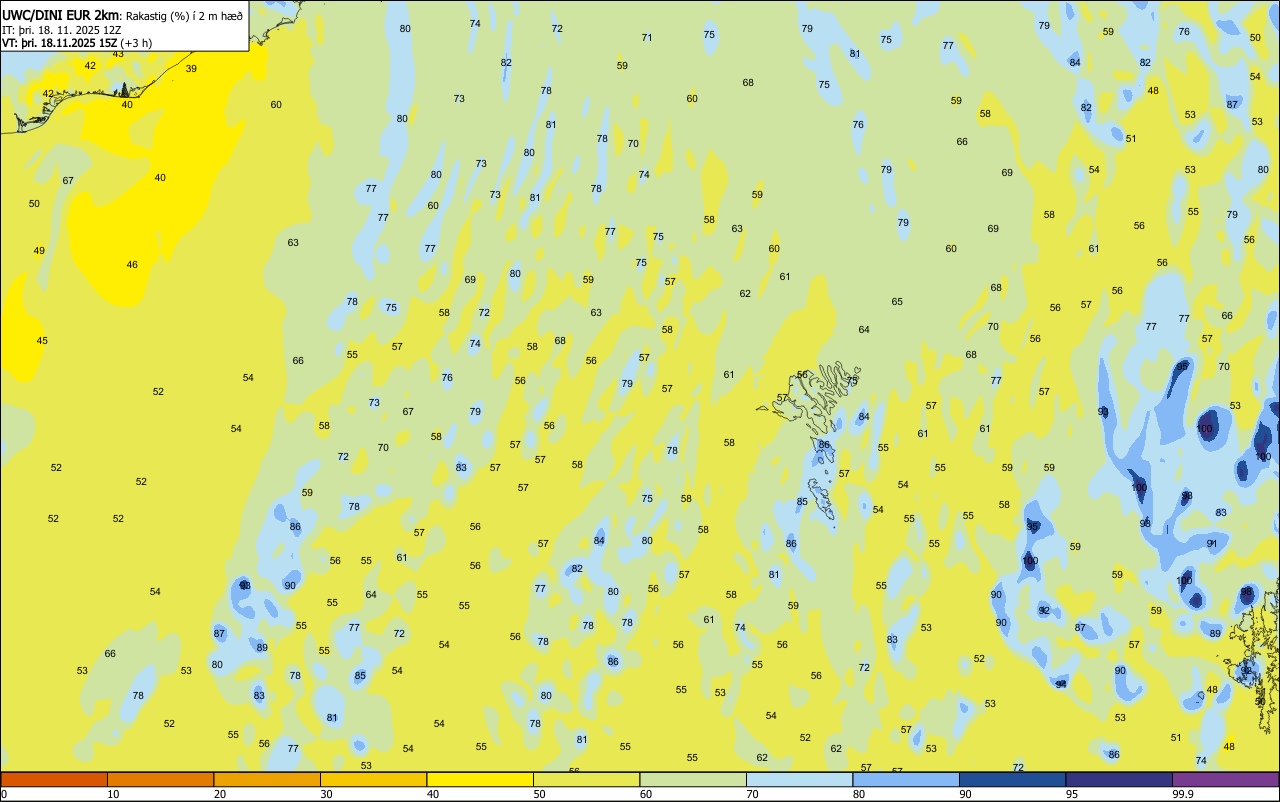1280x802 pixels.
Task: Select the dark orange 0–10 legend segment
Action: [54, 779]
